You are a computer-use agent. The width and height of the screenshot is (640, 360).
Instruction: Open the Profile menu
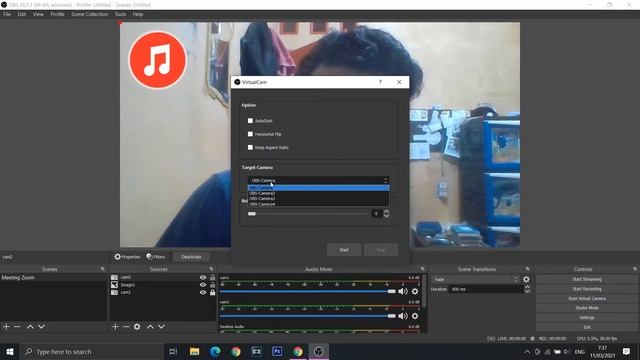tap(58, 14)
